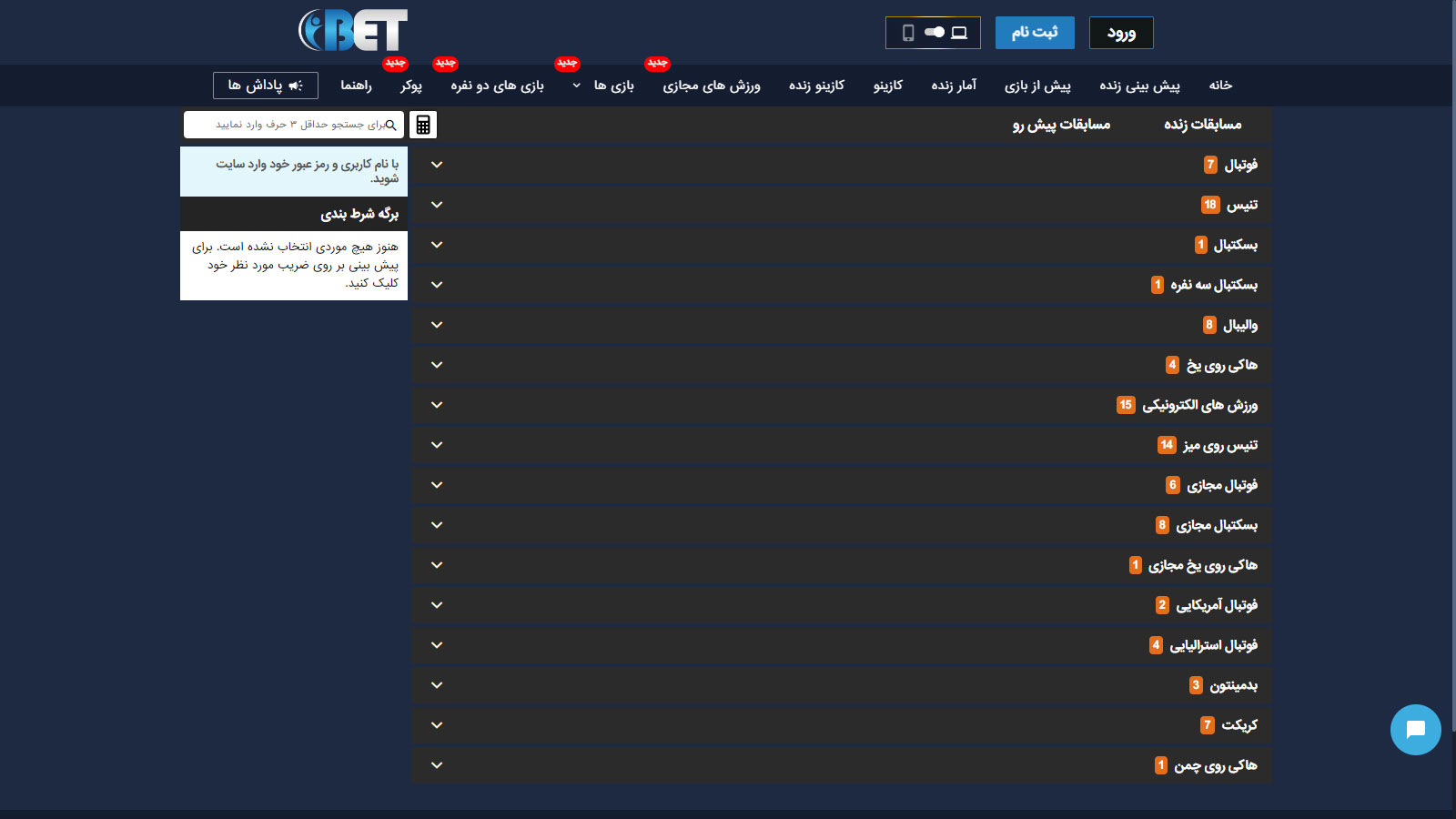
Task: Open کازینو زنده menu item
Action: click(x=816, y=86)
